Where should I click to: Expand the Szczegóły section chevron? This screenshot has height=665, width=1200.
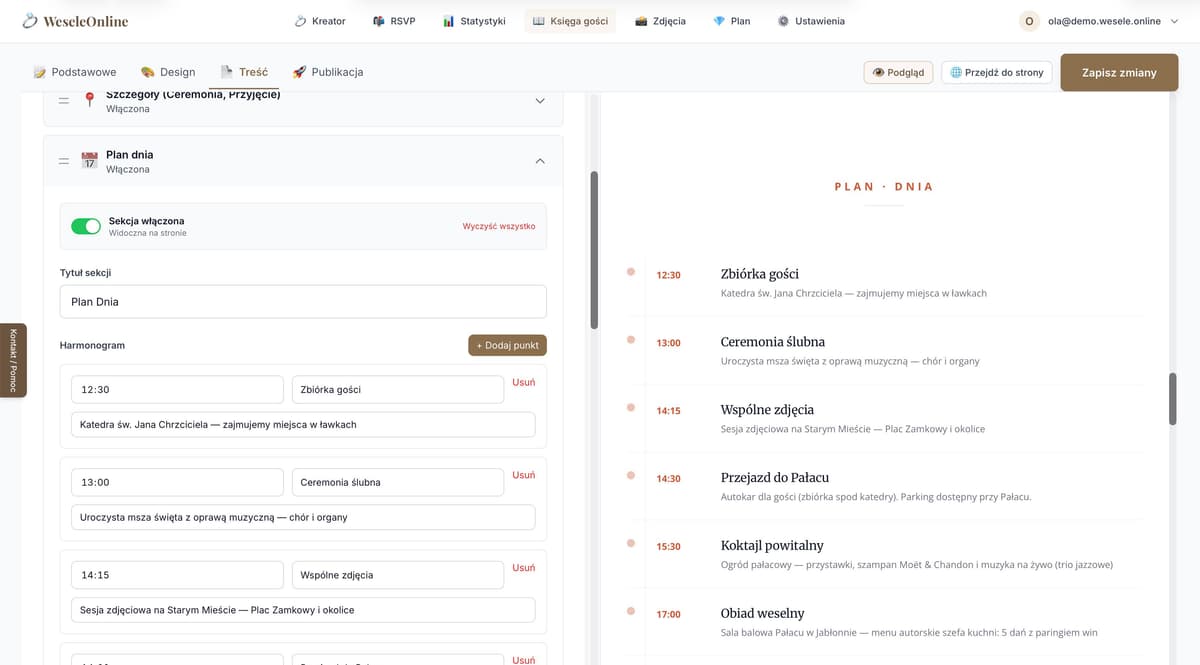pos(540,101)
